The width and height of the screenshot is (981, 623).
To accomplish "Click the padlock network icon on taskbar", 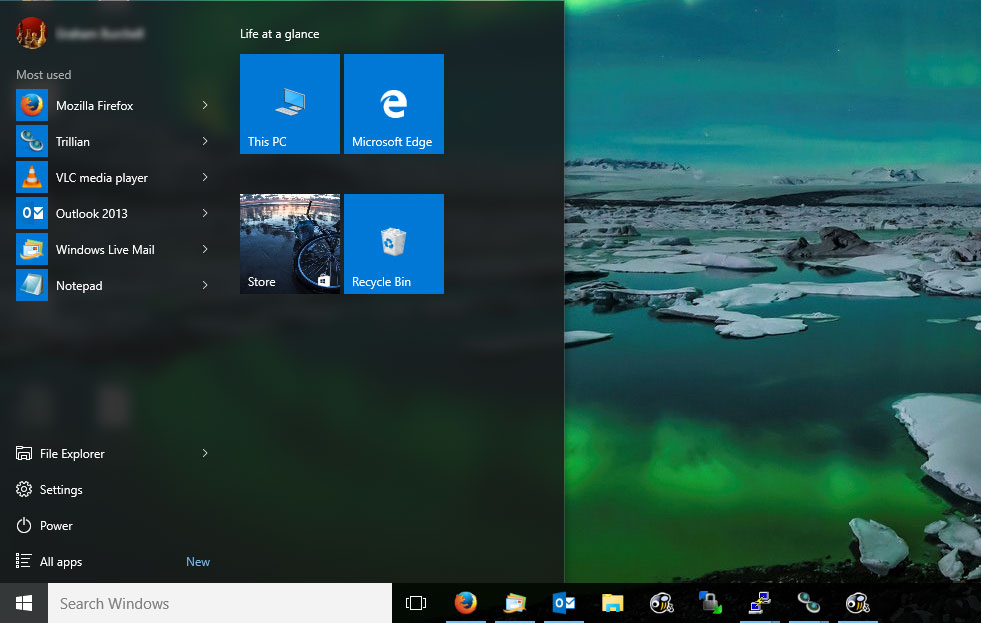I will [x=711, y=603].
